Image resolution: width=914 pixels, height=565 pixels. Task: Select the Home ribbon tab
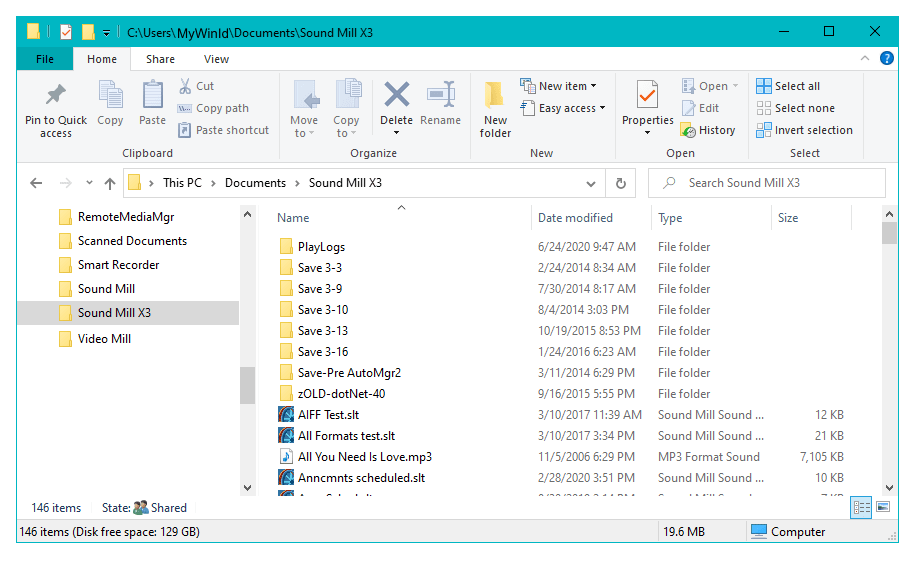tap(102, 59)
